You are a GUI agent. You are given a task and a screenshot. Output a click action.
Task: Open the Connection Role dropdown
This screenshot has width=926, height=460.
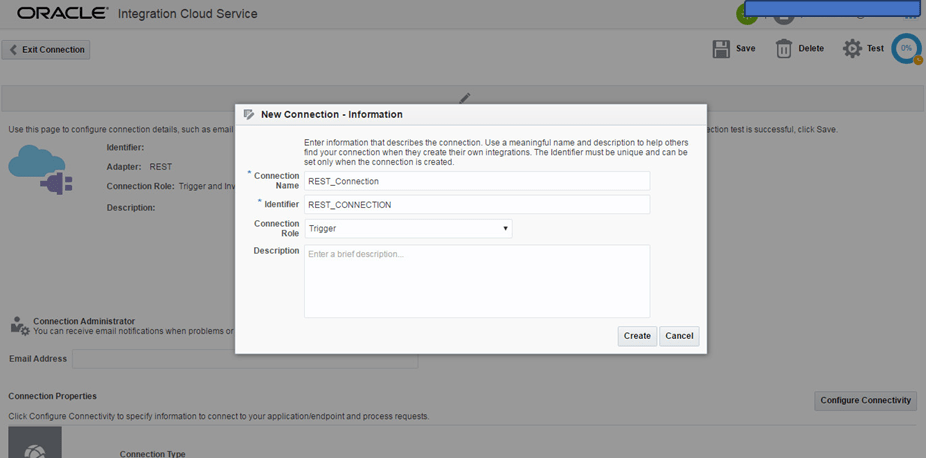[x=408, y=229]
